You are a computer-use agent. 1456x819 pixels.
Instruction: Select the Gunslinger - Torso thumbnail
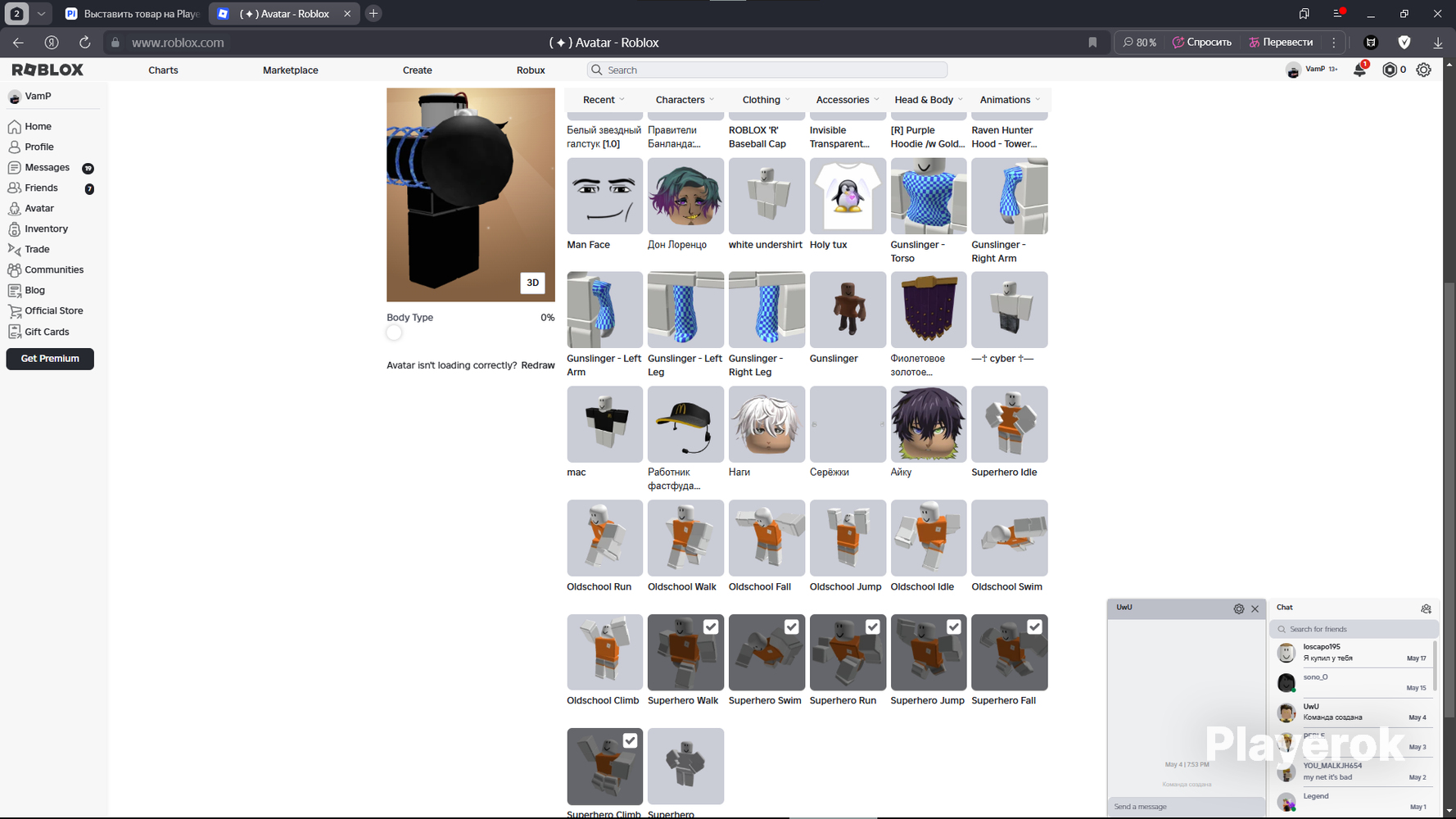[929, 197]
